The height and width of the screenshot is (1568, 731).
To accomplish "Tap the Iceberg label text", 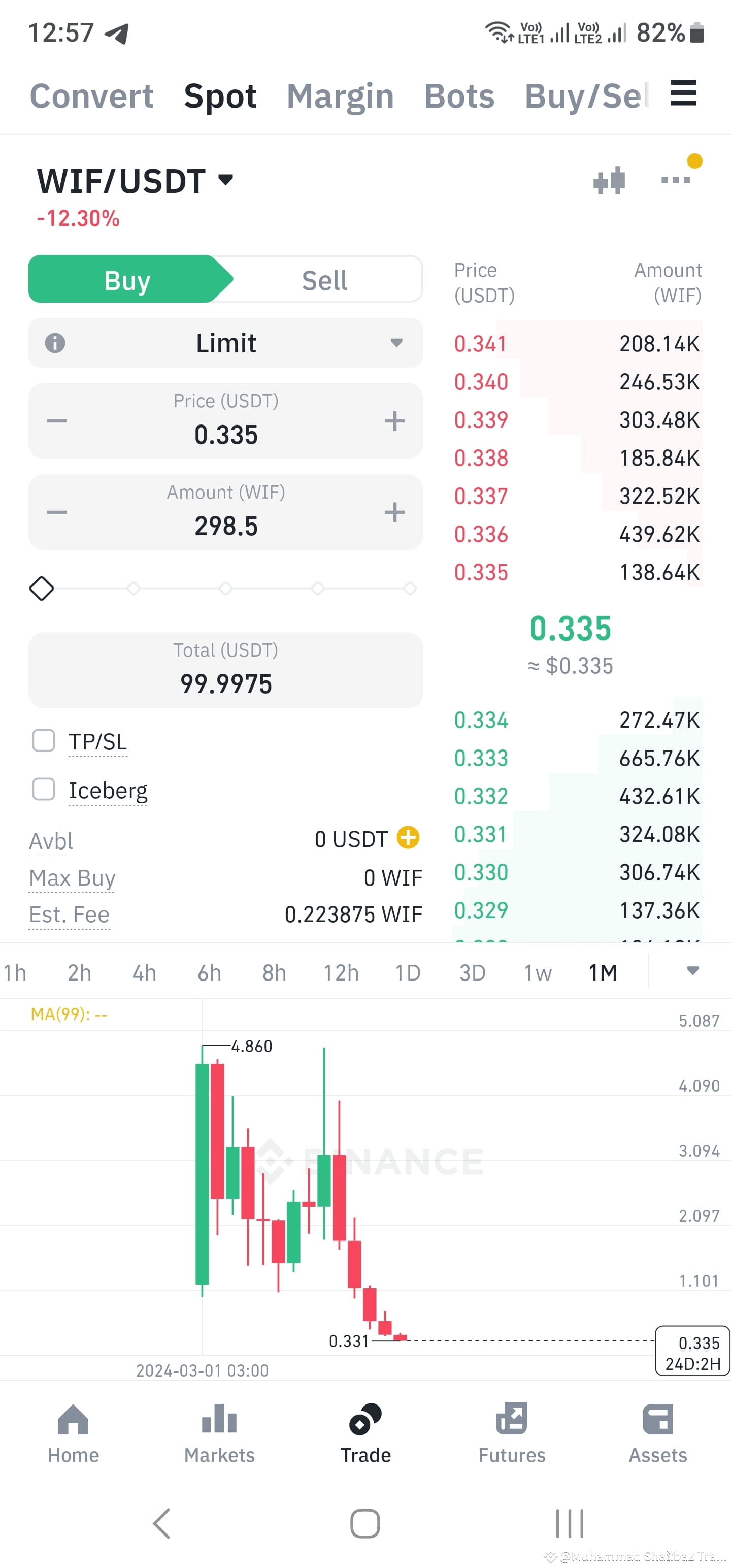I will [x=108, y=790].
